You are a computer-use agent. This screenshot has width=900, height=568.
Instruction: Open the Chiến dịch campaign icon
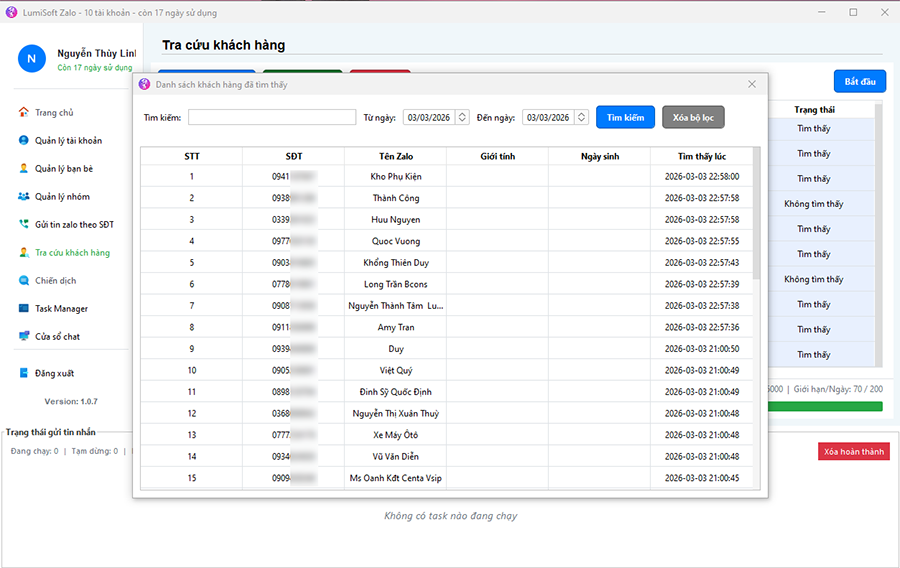[x=24, y=281]
